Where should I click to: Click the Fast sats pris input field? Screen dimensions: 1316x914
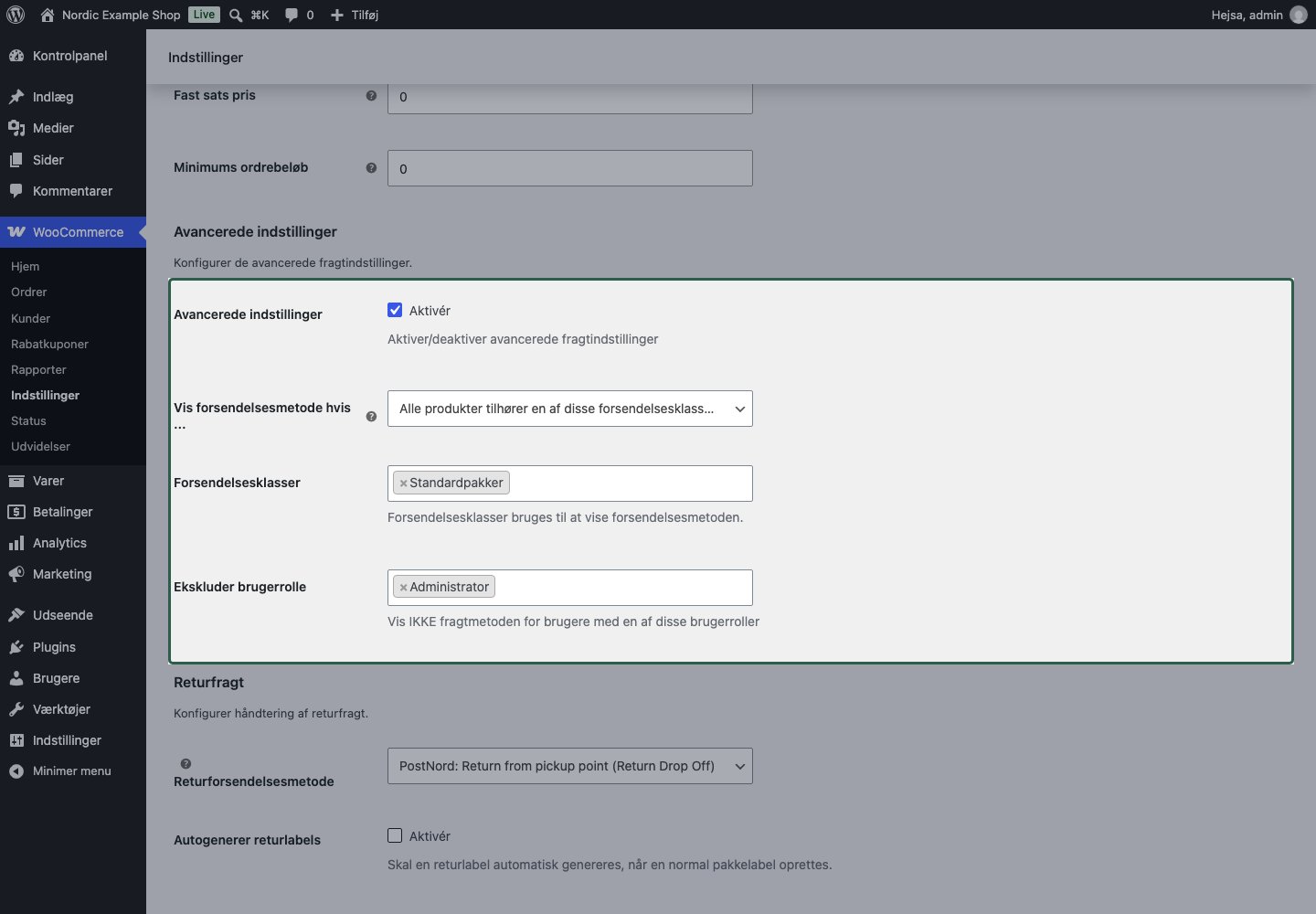tap(570, 97)
